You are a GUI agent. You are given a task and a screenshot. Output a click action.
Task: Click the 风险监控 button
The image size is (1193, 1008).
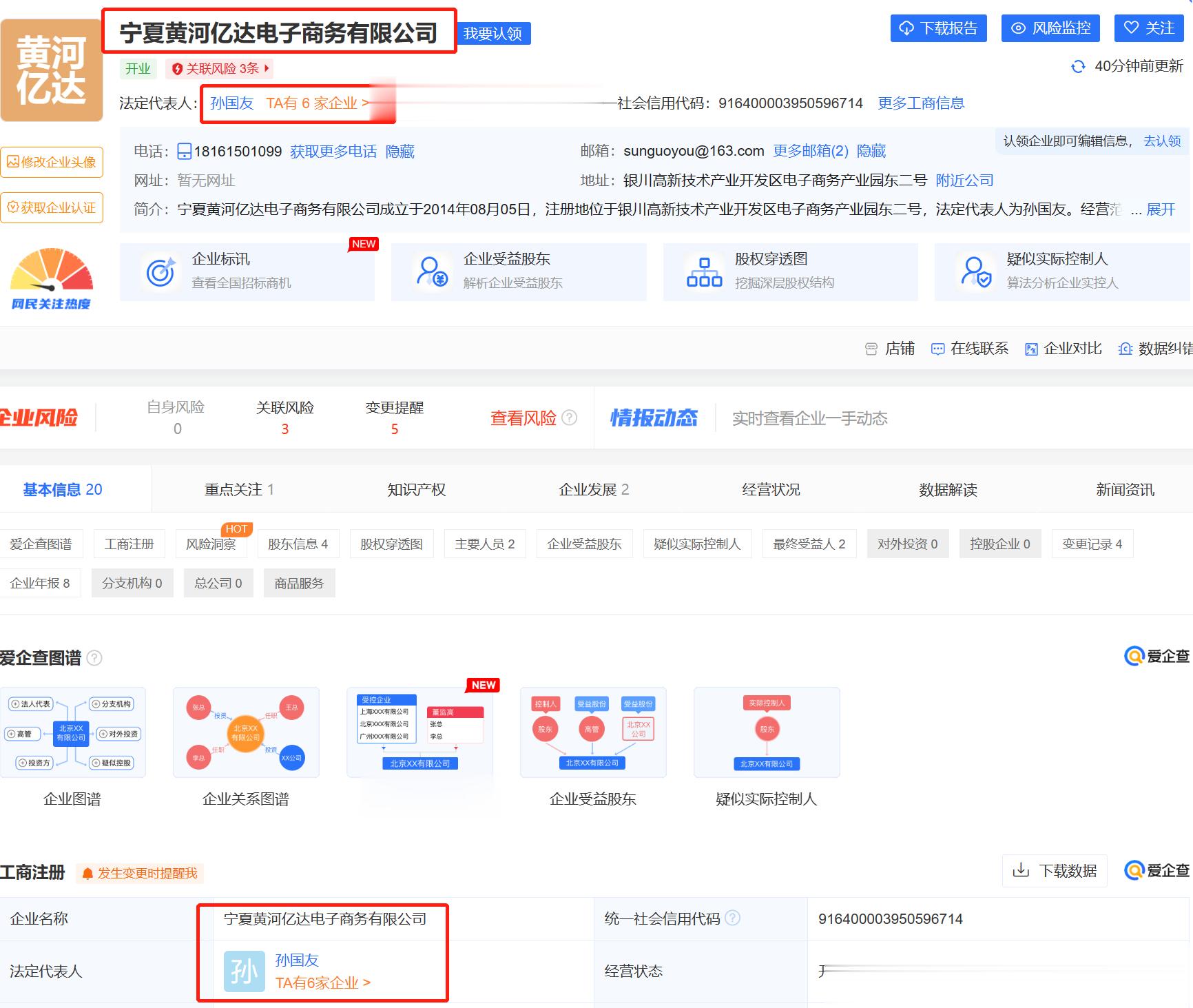click(x=1050, y=28)
